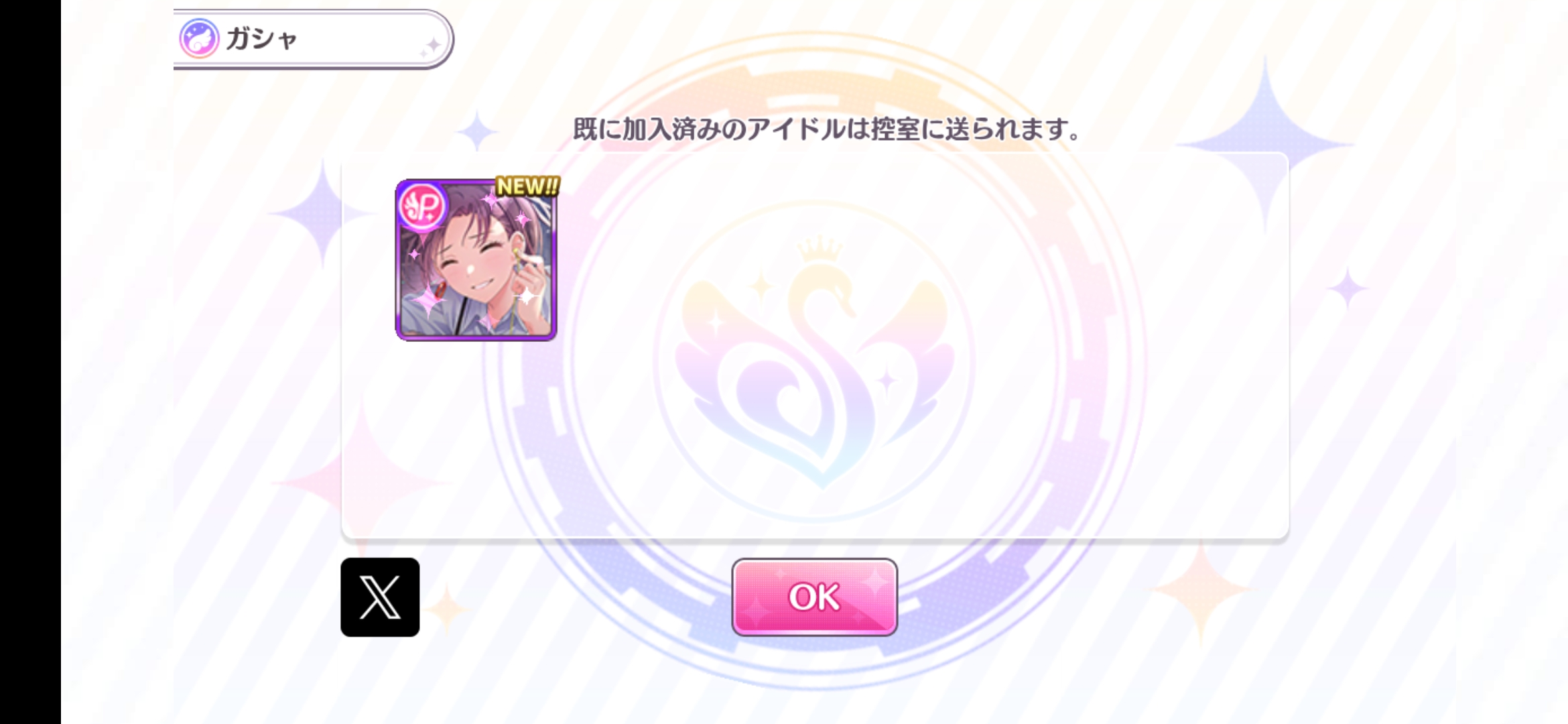
Task: Click the small purple sparkle at right edge
Action: click(1348, 288)
